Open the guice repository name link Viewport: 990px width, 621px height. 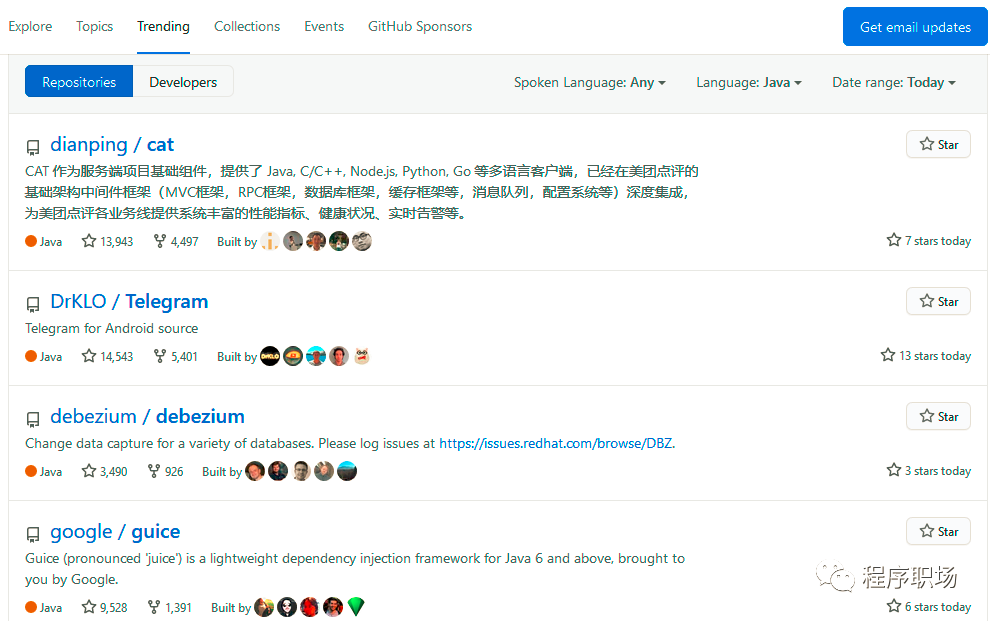point(155,532)
